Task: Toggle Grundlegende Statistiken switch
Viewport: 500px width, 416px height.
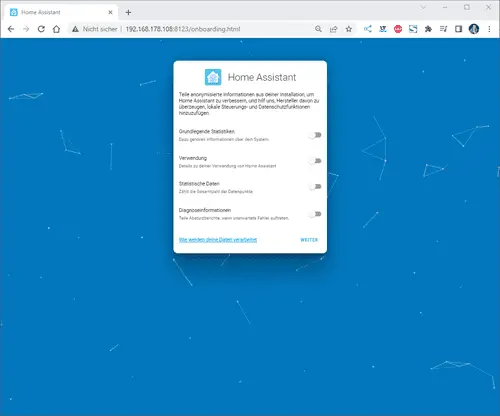Action: coord(315,135)
